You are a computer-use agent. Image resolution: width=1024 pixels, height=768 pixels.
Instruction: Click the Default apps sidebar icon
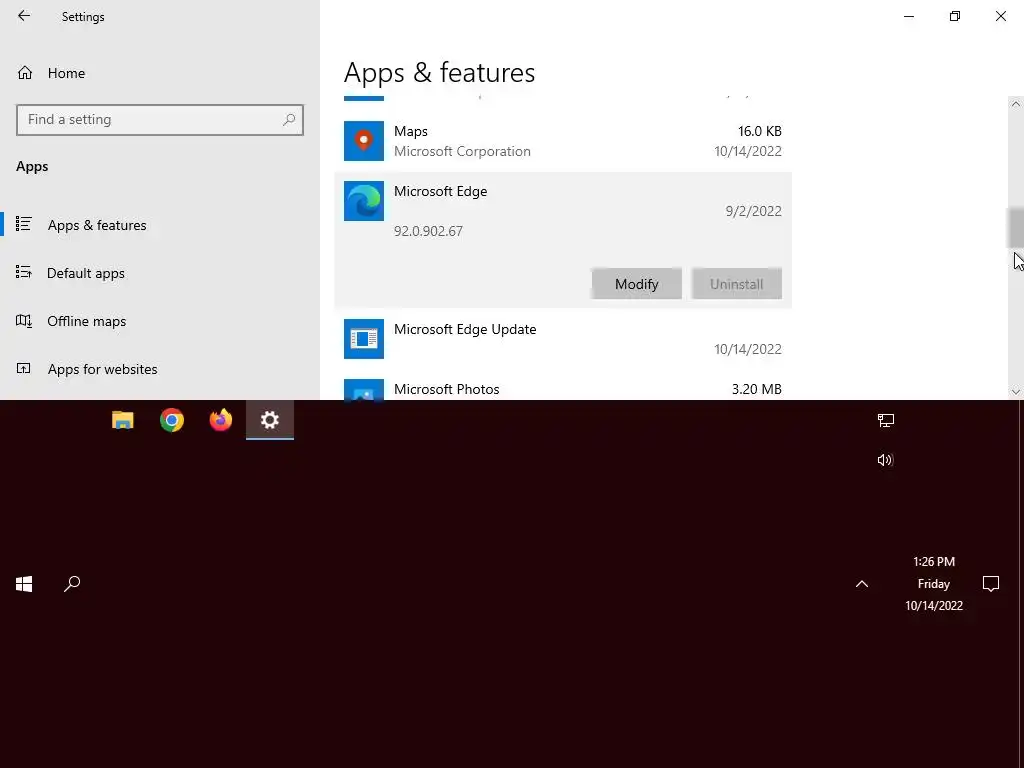[x=24, y=272]
